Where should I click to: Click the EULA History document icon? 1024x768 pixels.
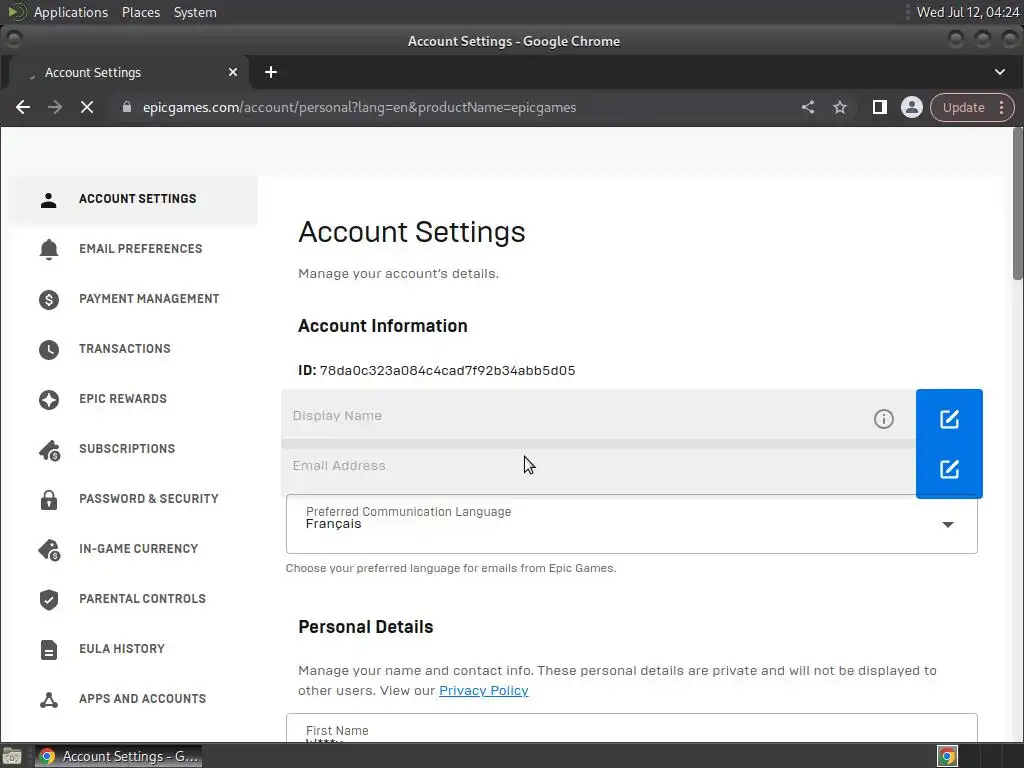(49, 650)
